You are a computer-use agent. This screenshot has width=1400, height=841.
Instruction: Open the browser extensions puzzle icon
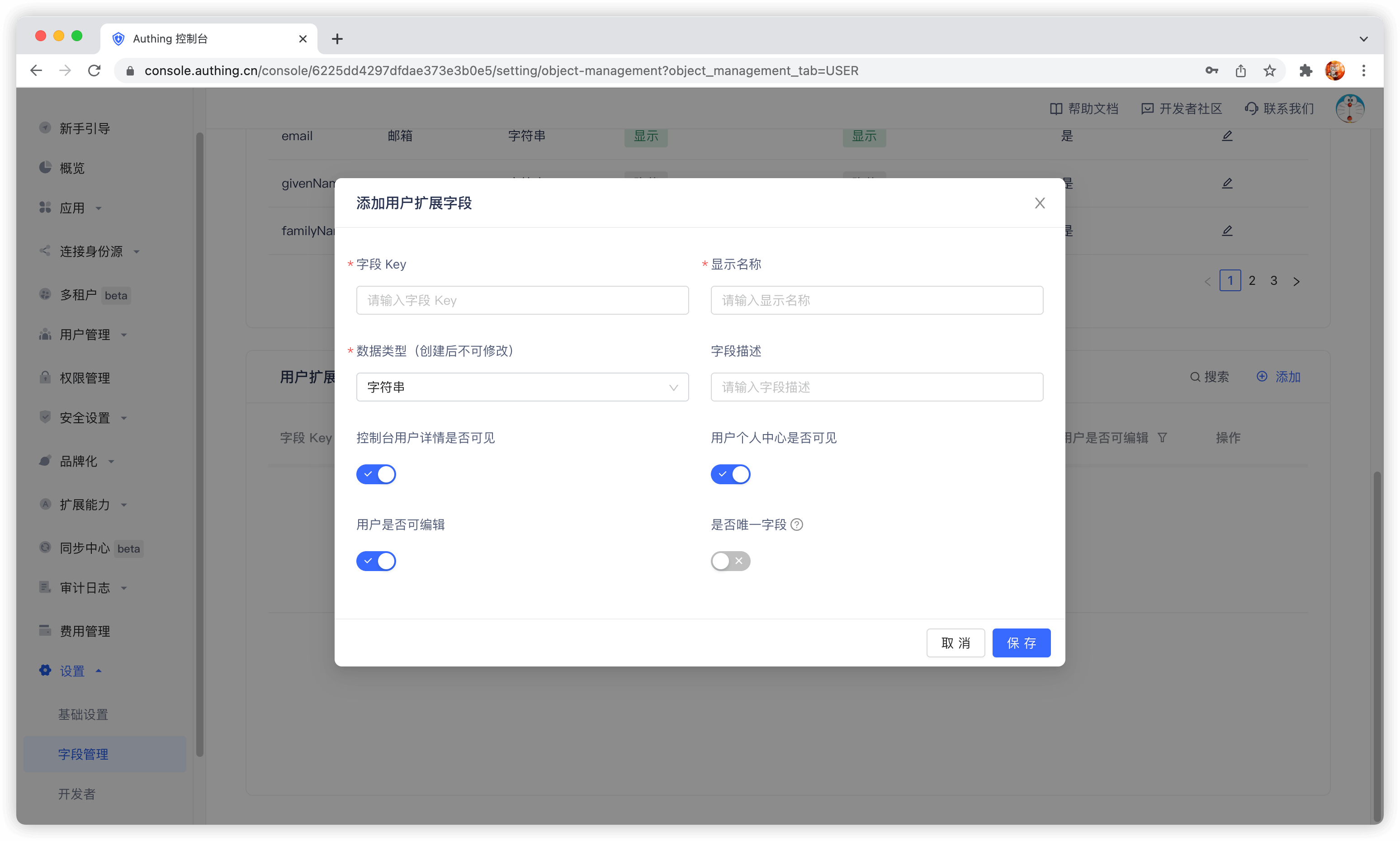1305,71
